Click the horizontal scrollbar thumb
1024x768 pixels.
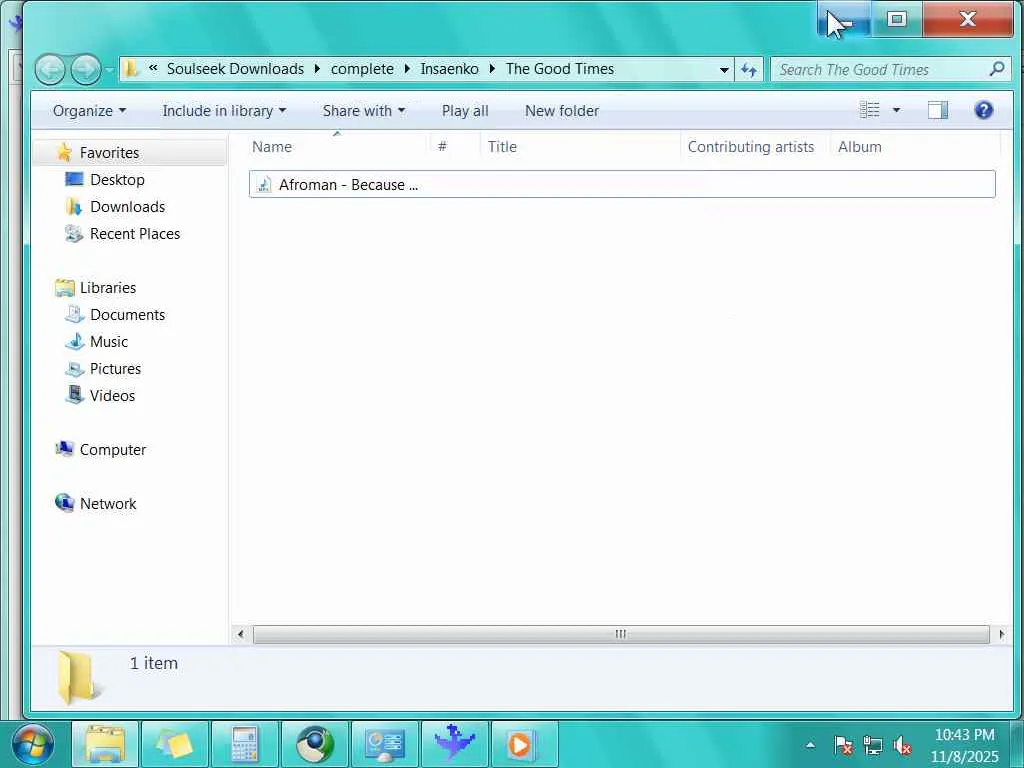coord(621,634)
